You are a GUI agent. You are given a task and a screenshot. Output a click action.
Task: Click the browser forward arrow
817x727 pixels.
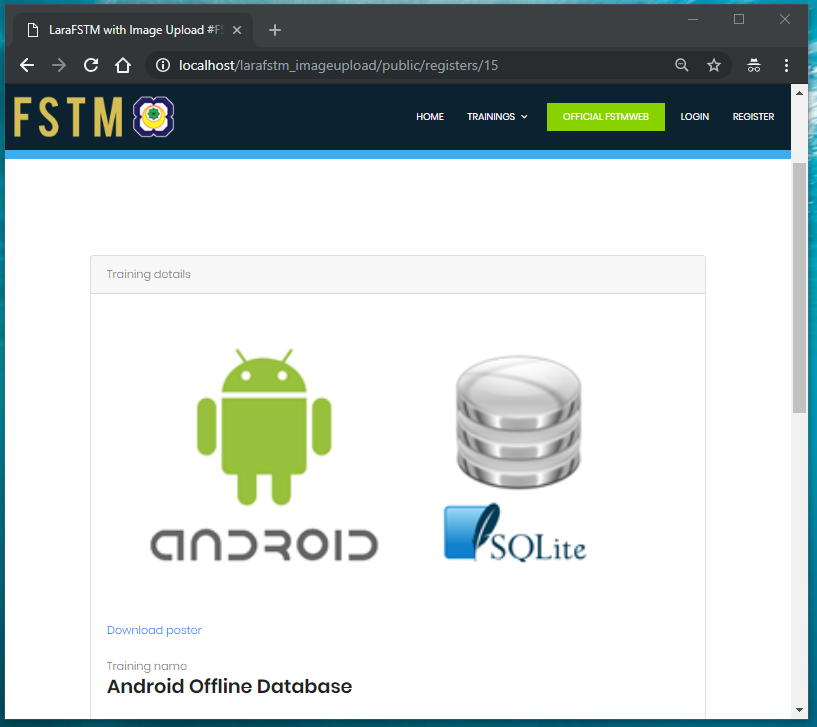coord(59,65)
